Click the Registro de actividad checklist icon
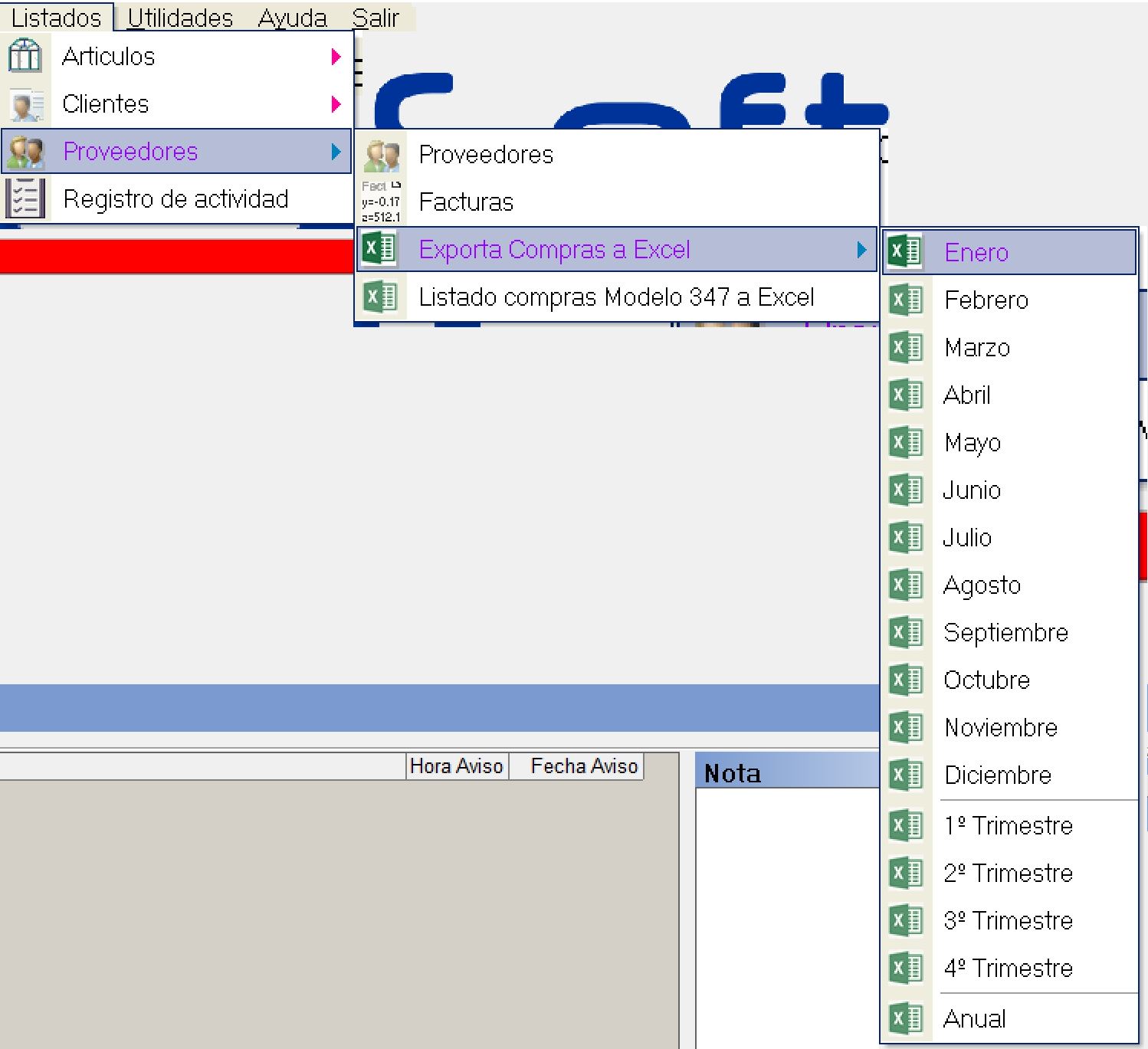This screenshot has height=1049, width=1148. (25, 198)
